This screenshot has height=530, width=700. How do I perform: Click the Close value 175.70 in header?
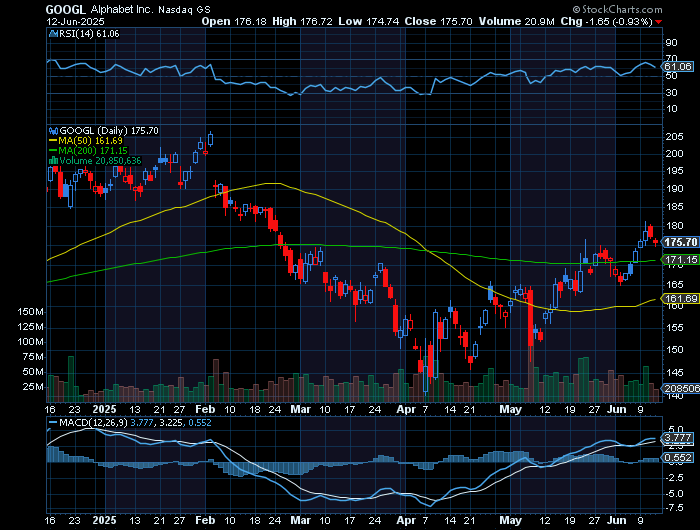click(456, 21)
